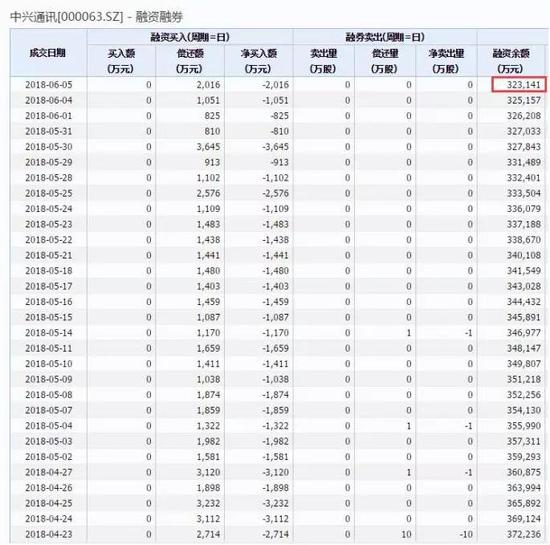The width and height of the screenshot is (550, 545).
Task: Select the date cell 2018-05-02
Action: click(x=48, y=457)
